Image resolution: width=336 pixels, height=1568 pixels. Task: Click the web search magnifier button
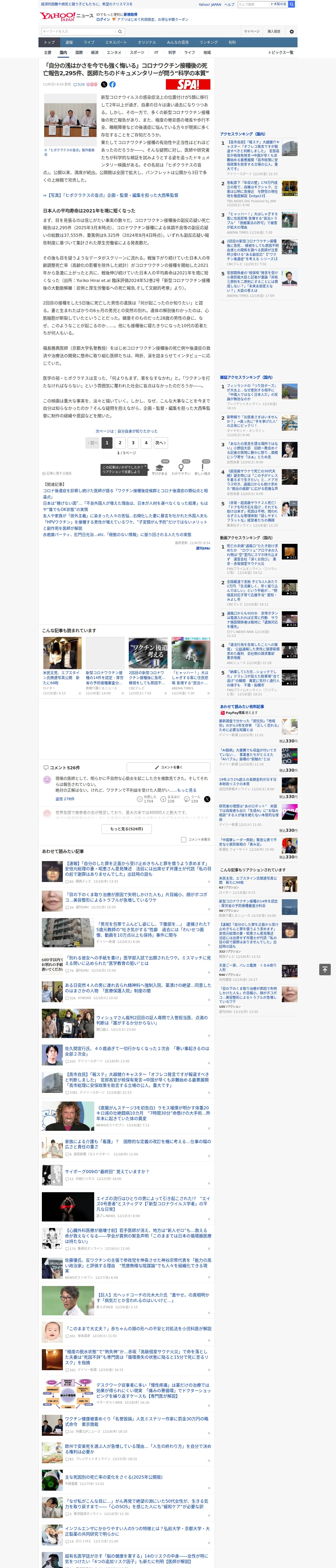(292, 4)
